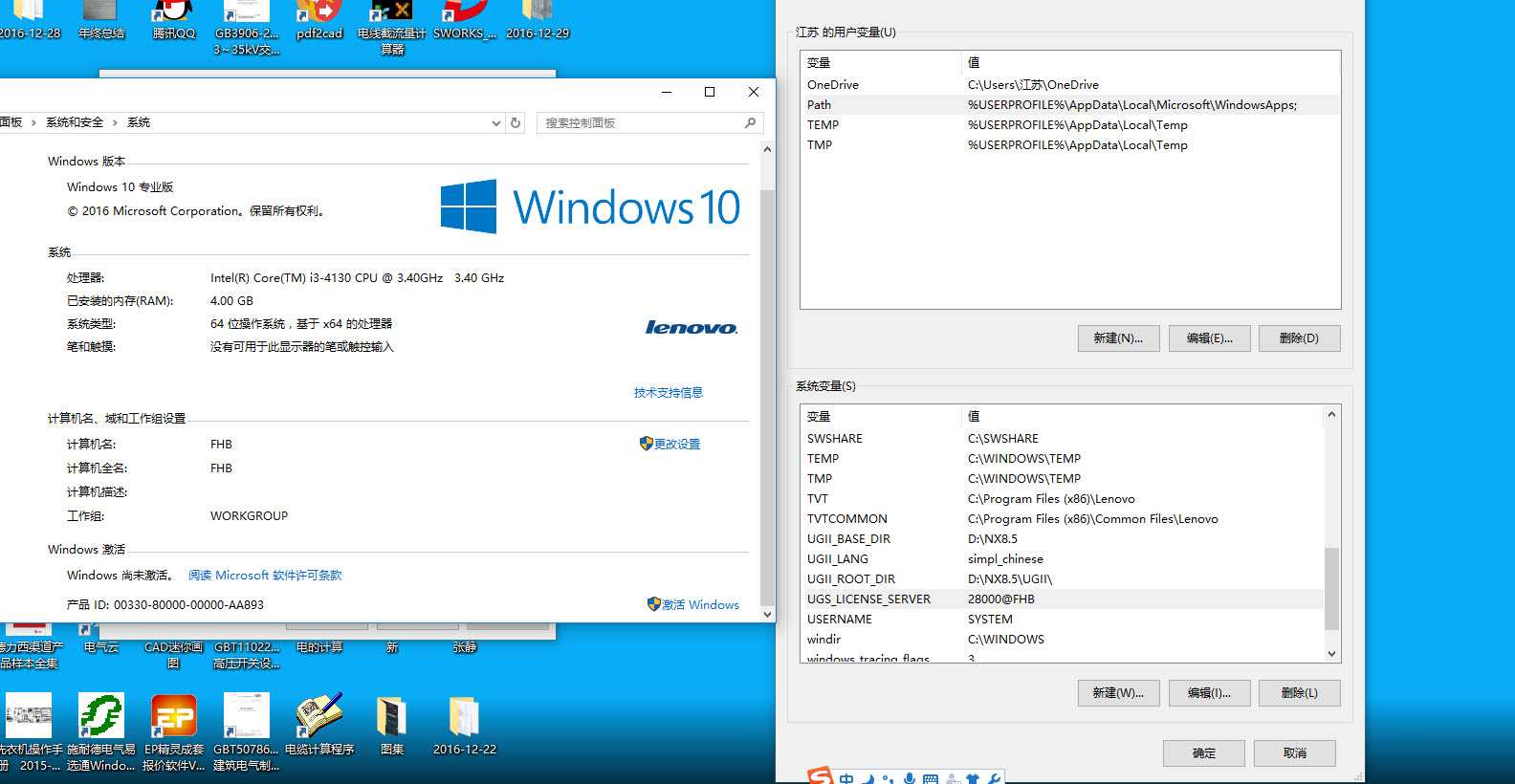The height and width of the screenshot is (784, 1515).
Task: Click the refresh icon beside address bar
Action: (x=516, y=122)
